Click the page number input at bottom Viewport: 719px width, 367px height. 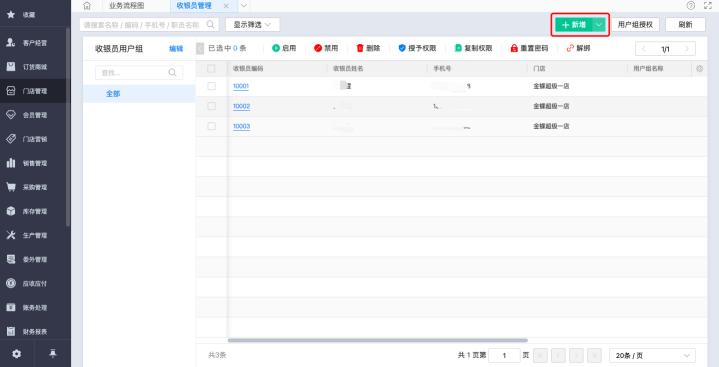click(x=504, y=356)
